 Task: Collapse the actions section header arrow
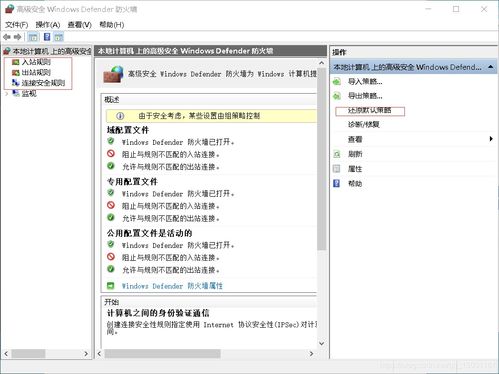[x=490, y=67]
